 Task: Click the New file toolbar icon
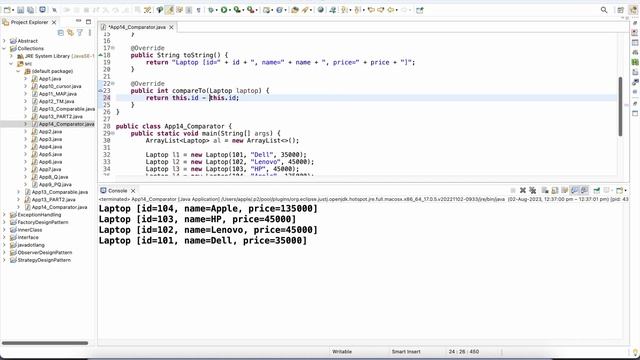tap(7, 10)
